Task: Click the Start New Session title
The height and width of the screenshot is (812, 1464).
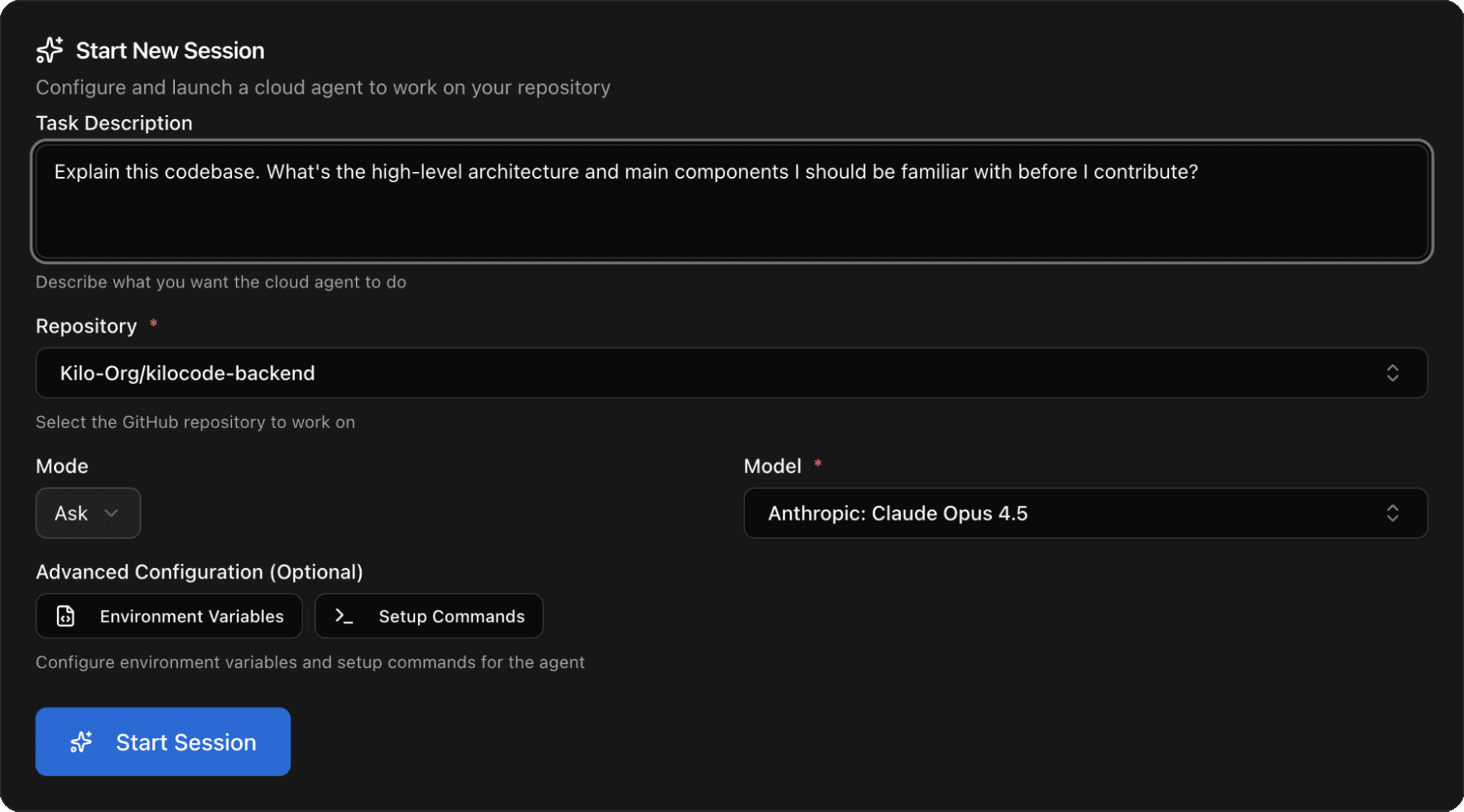Action: point(170,50)
